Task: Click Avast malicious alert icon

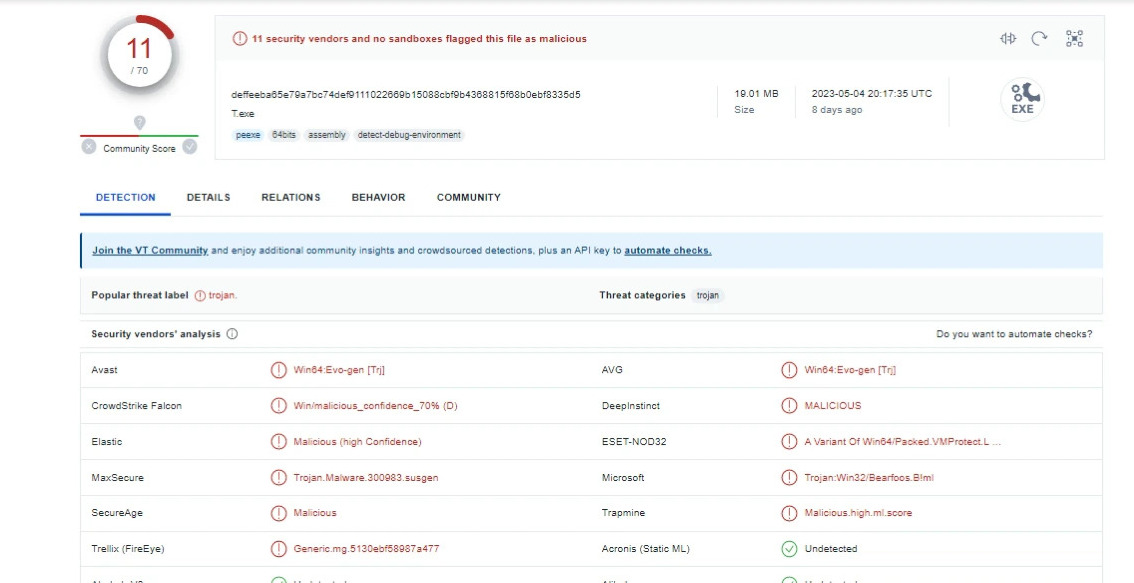Action: (x=278, y=370)
